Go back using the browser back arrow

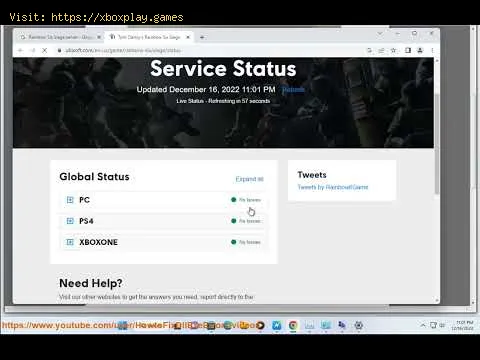pos(20,50)
